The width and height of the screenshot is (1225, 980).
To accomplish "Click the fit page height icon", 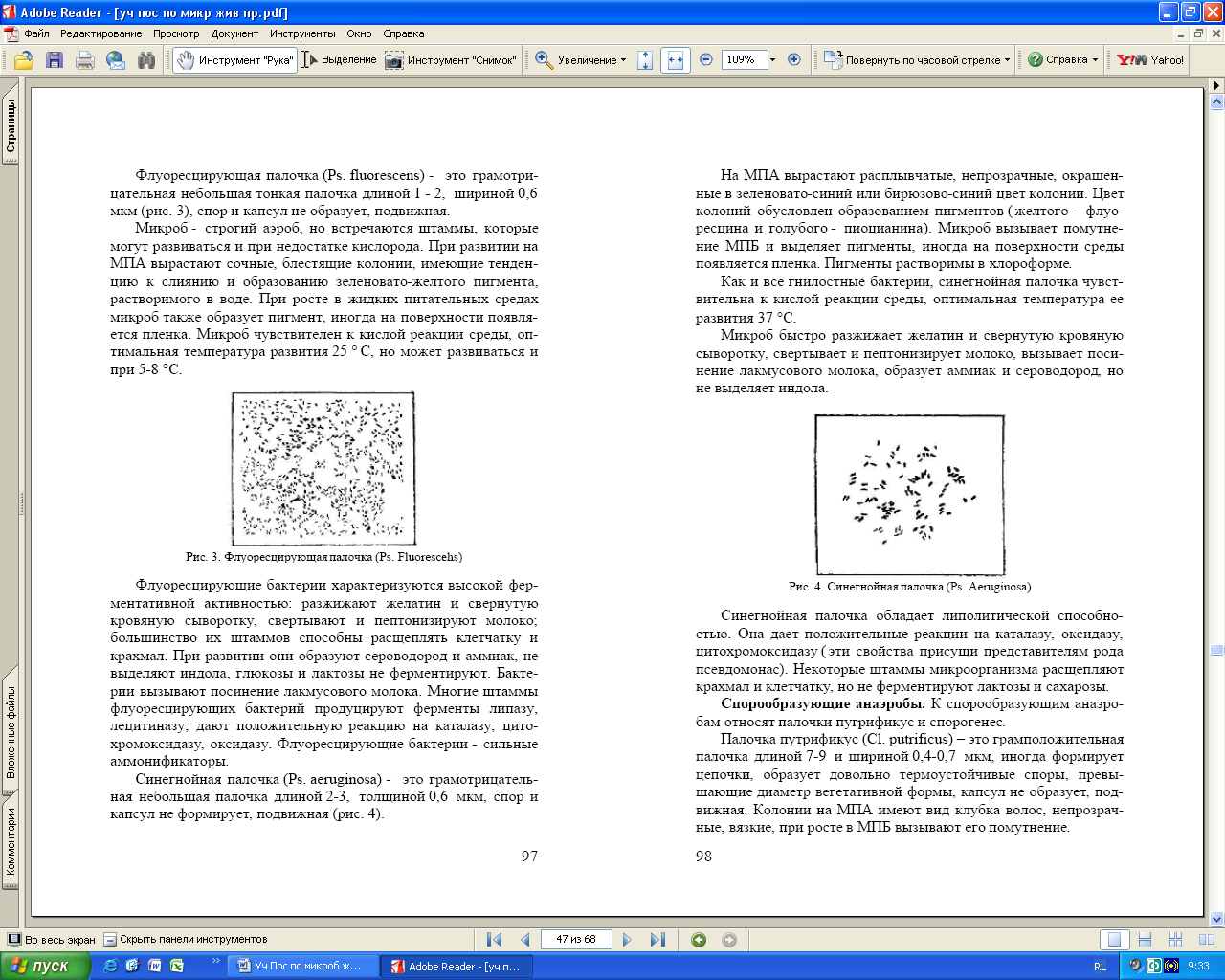I will coord(645,59).
